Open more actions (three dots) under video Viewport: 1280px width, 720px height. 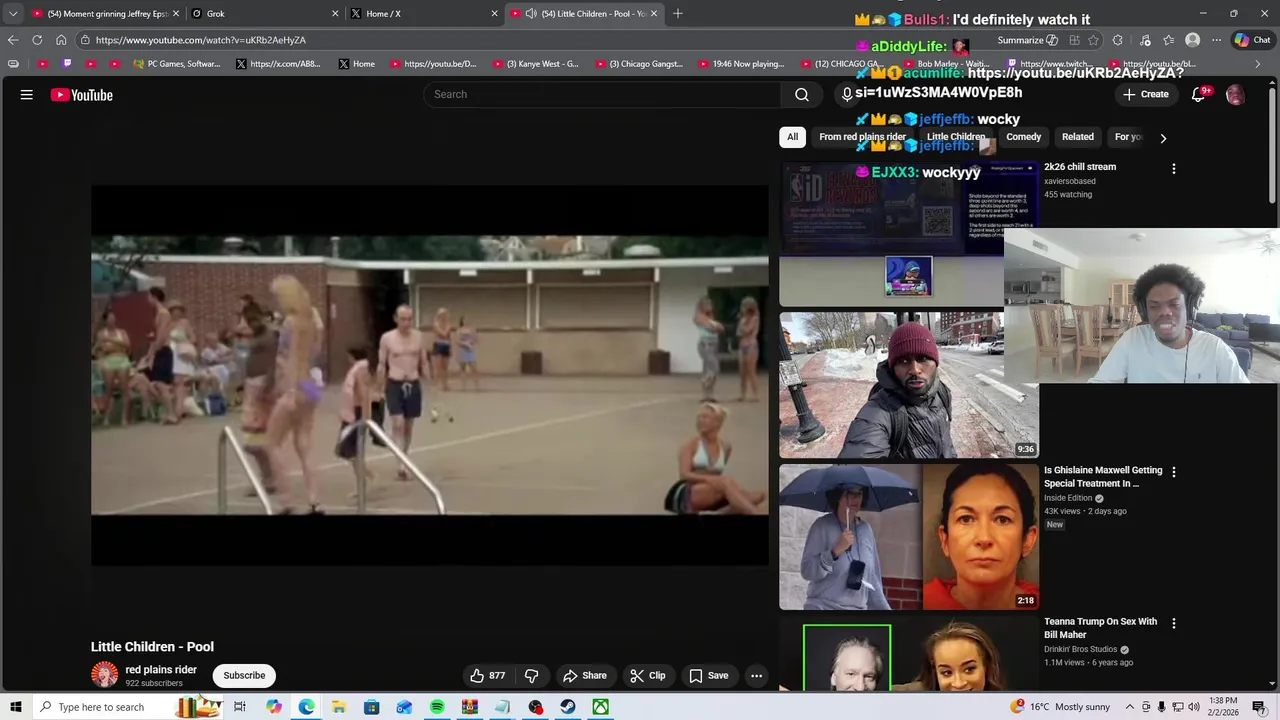pyautogui.click(x=757, y=676)
